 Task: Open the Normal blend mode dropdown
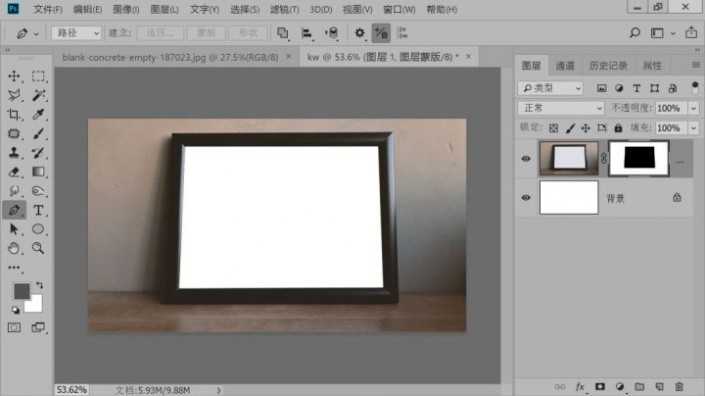tap(561, 108)
